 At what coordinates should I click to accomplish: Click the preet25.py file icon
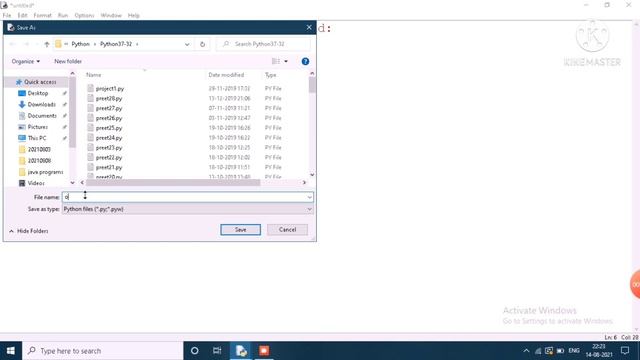pos(90,128)
